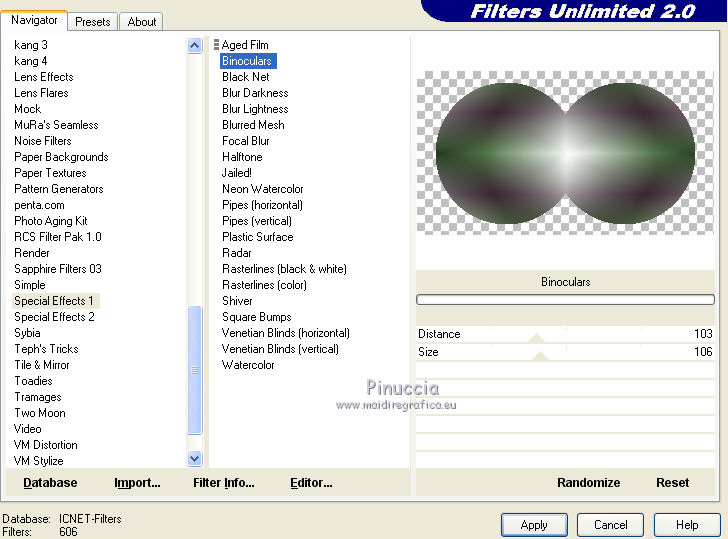Image resolution: width=728 pixels, height=539 pixels.
Task: Select Pattern Generators category
Action: [x=58, y=189]
